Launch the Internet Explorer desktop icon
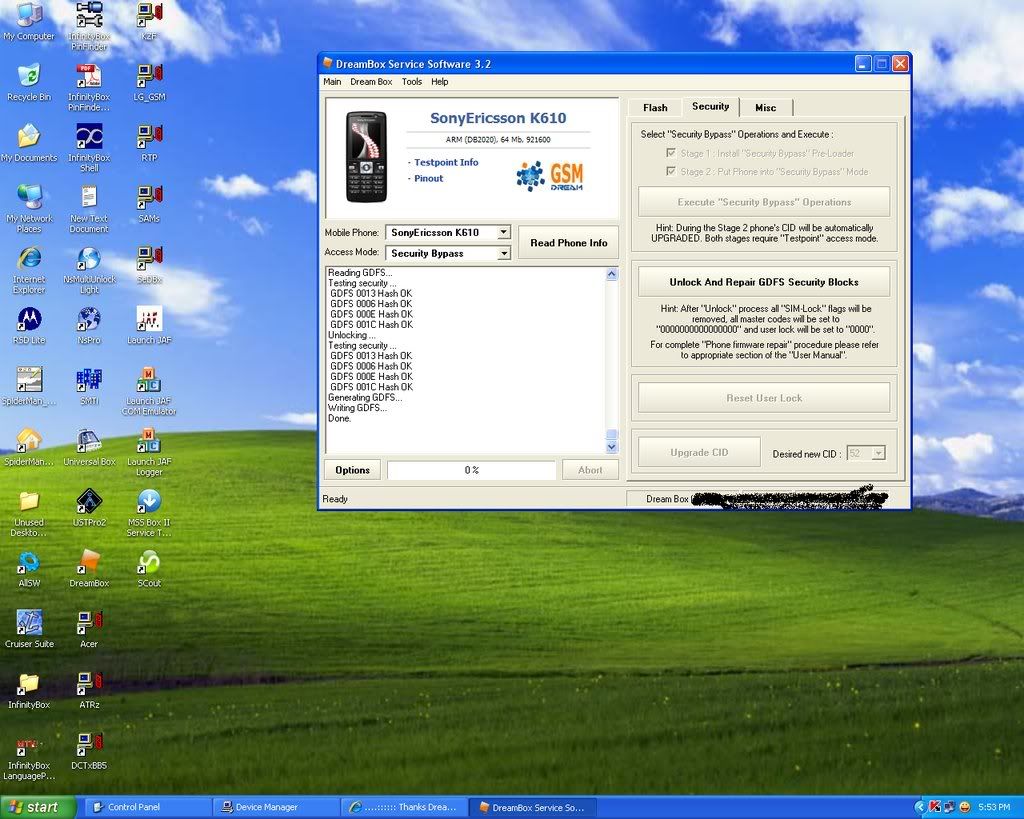Image resolution: width=1024 pixels, height=819 pixels. pos(29,269)
